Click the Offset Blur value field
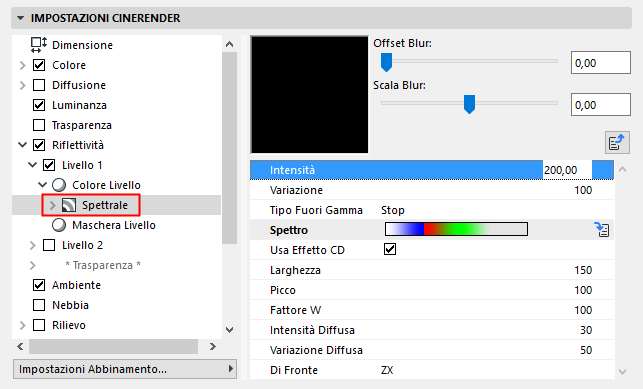 click(x=601, y=63)
